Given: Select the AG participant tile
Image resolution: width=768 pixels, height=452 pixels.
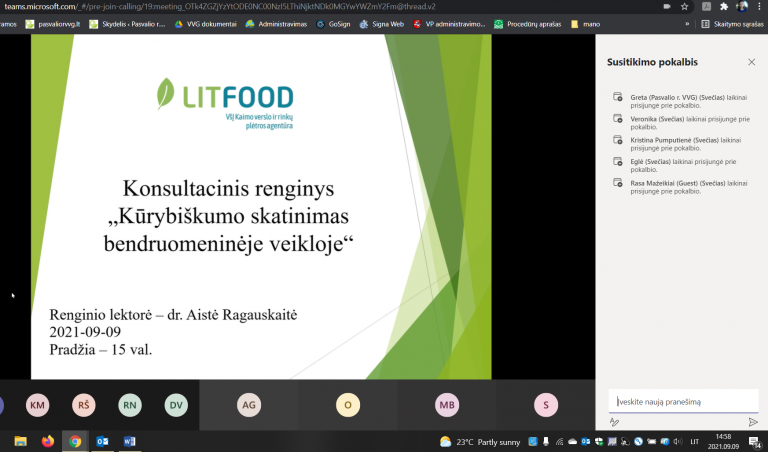Looking at the screenshot, I should tap(249, 405).
